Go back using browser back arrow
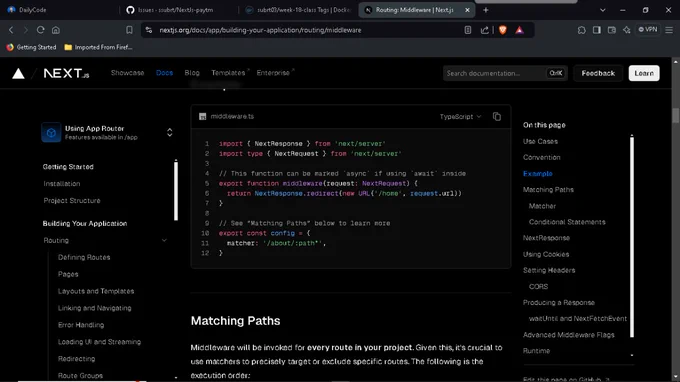The image size is (680, 382). (11, 30)
